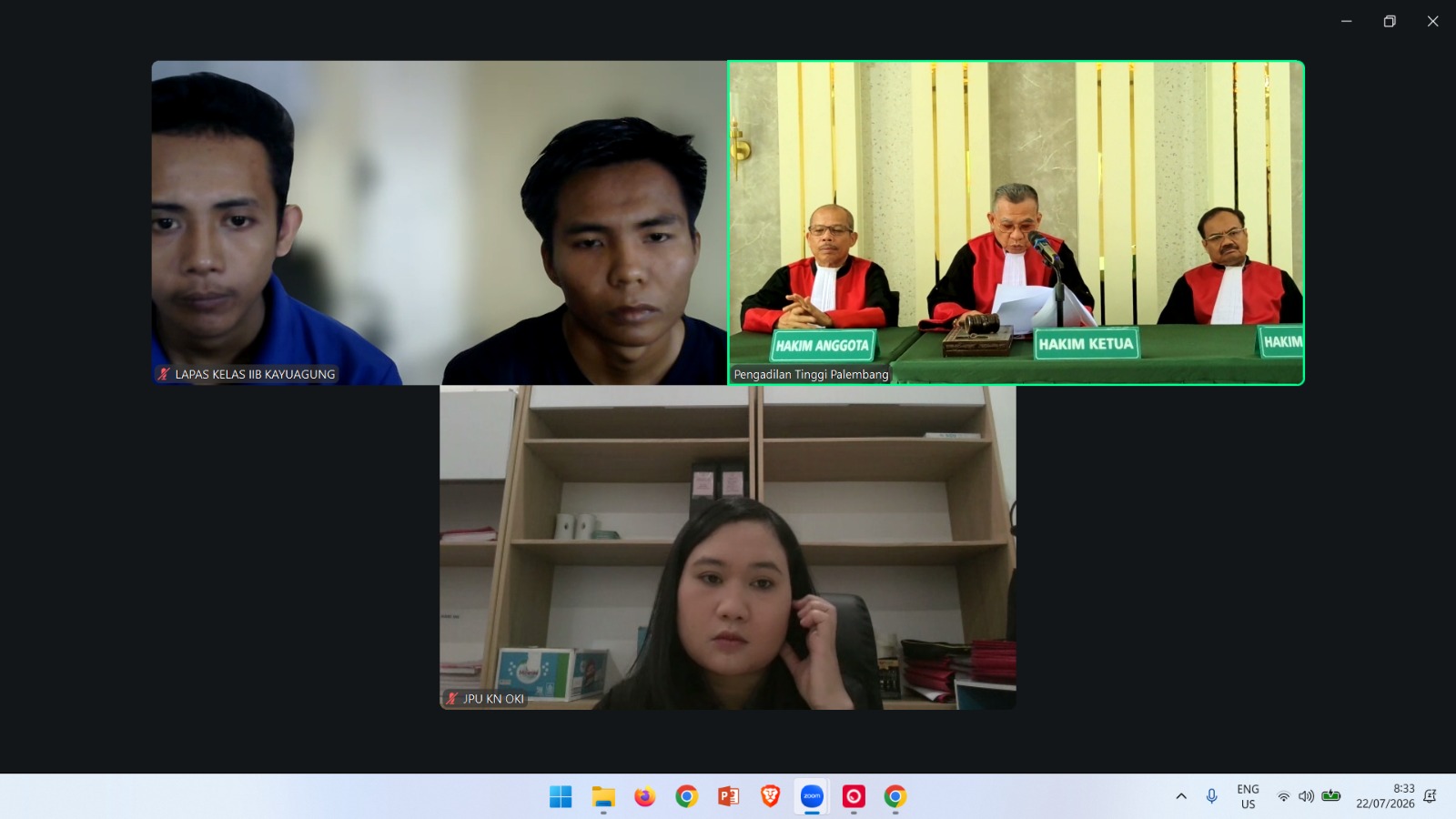This screenshot has height=819, width=1456.
Task: Open the Windows Start menu
Action: click(x=561, y=797)
